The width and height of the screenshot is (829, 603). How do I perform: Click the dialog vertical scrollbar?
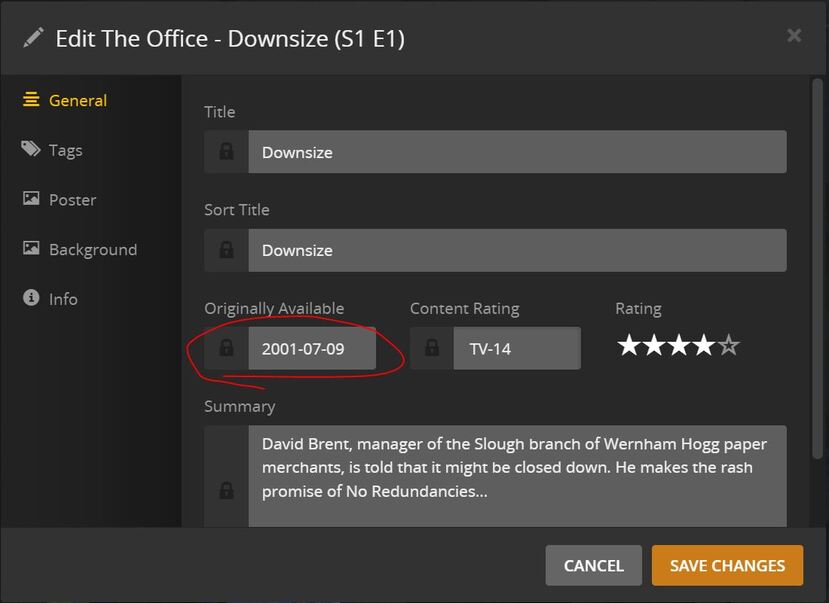817,268
